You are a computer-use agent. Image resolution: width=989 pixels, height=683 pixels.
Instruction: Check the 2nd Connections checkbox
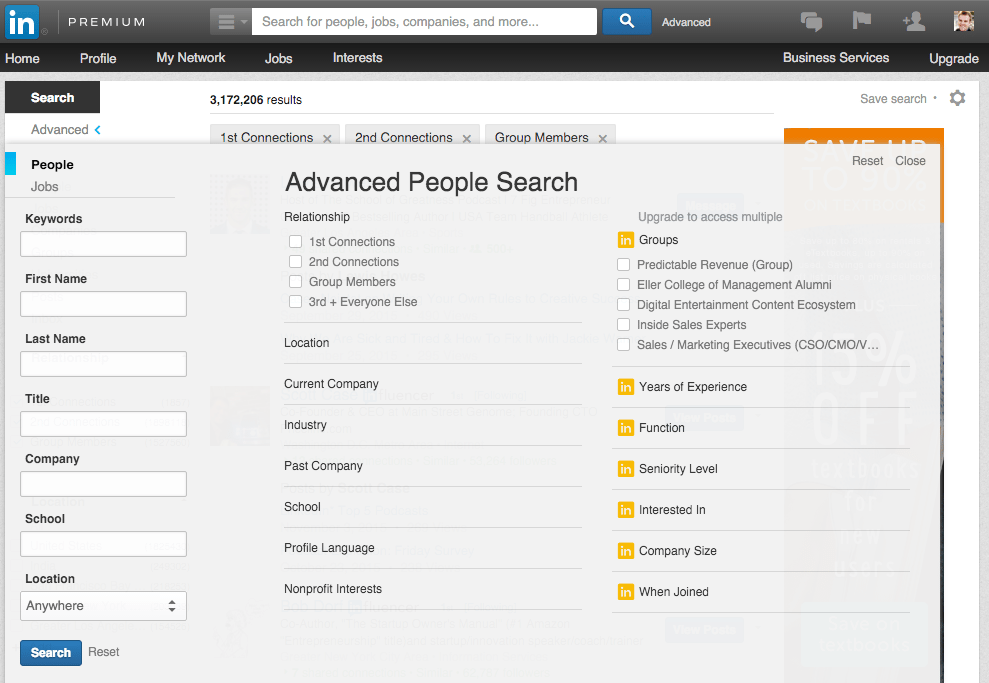pyautogui.click(x=295, y=262)
